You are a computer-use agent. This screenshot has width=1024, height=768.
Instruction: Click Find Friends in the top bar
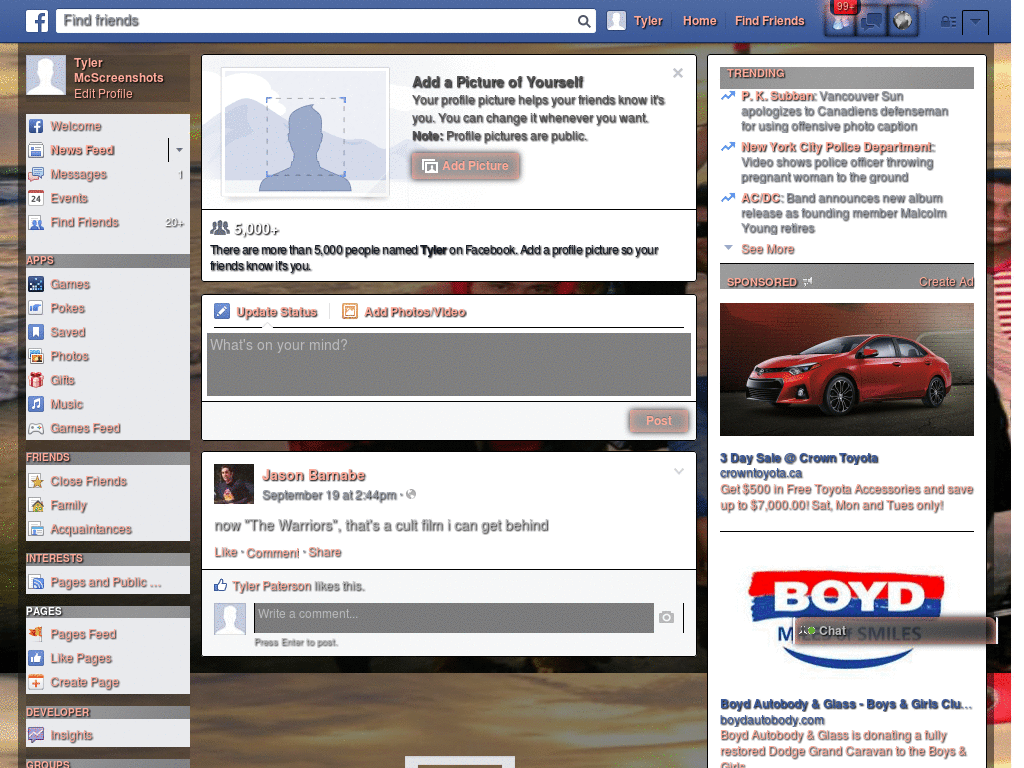click(769, 22)
